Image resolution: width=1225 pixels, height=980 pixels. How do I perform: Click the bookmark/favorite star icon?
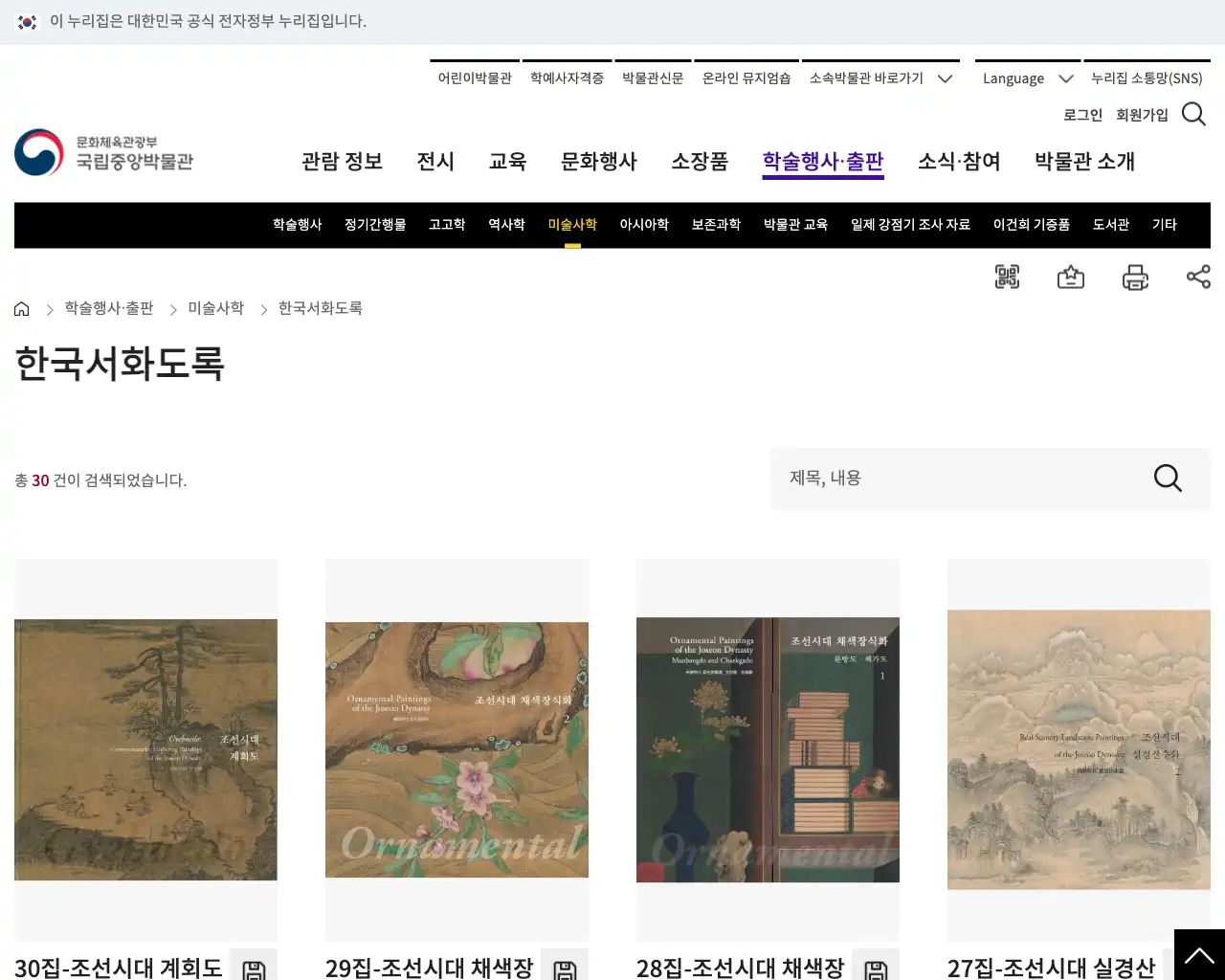[1071, 278]
